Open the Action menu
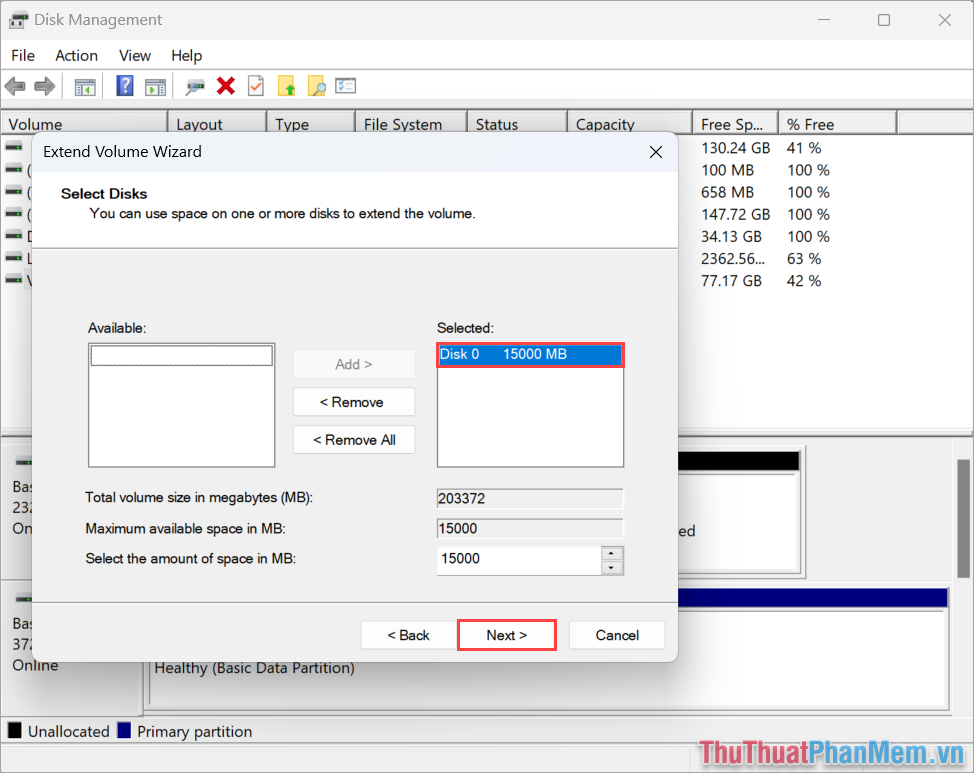The width and height of the screenshot is (974, 773). tap(76, 55)
